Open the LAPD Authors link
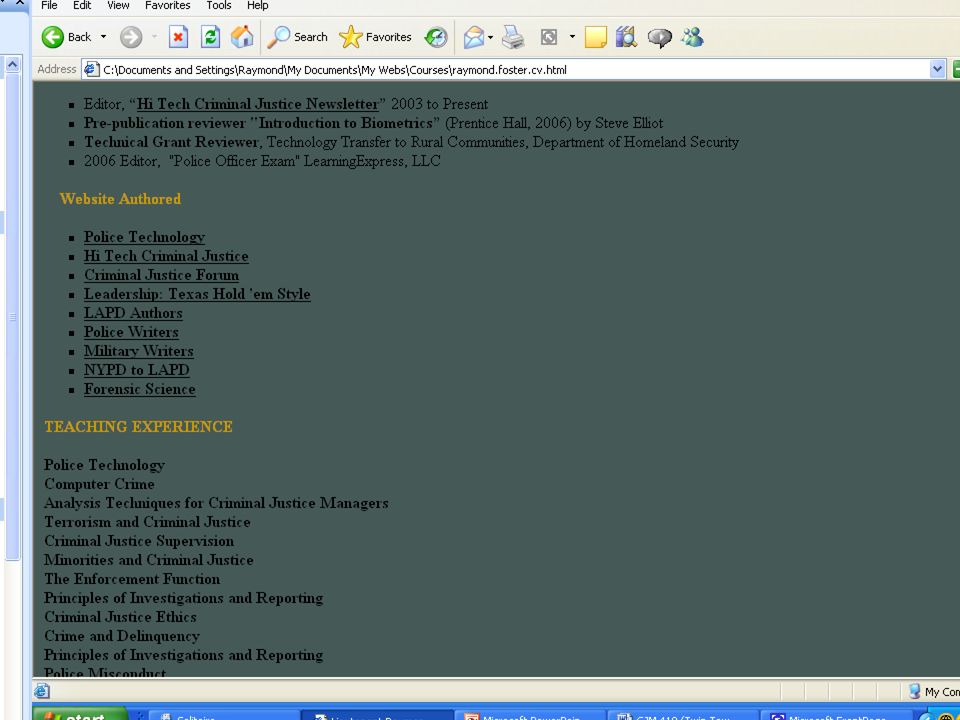 (x=133, y=313)
